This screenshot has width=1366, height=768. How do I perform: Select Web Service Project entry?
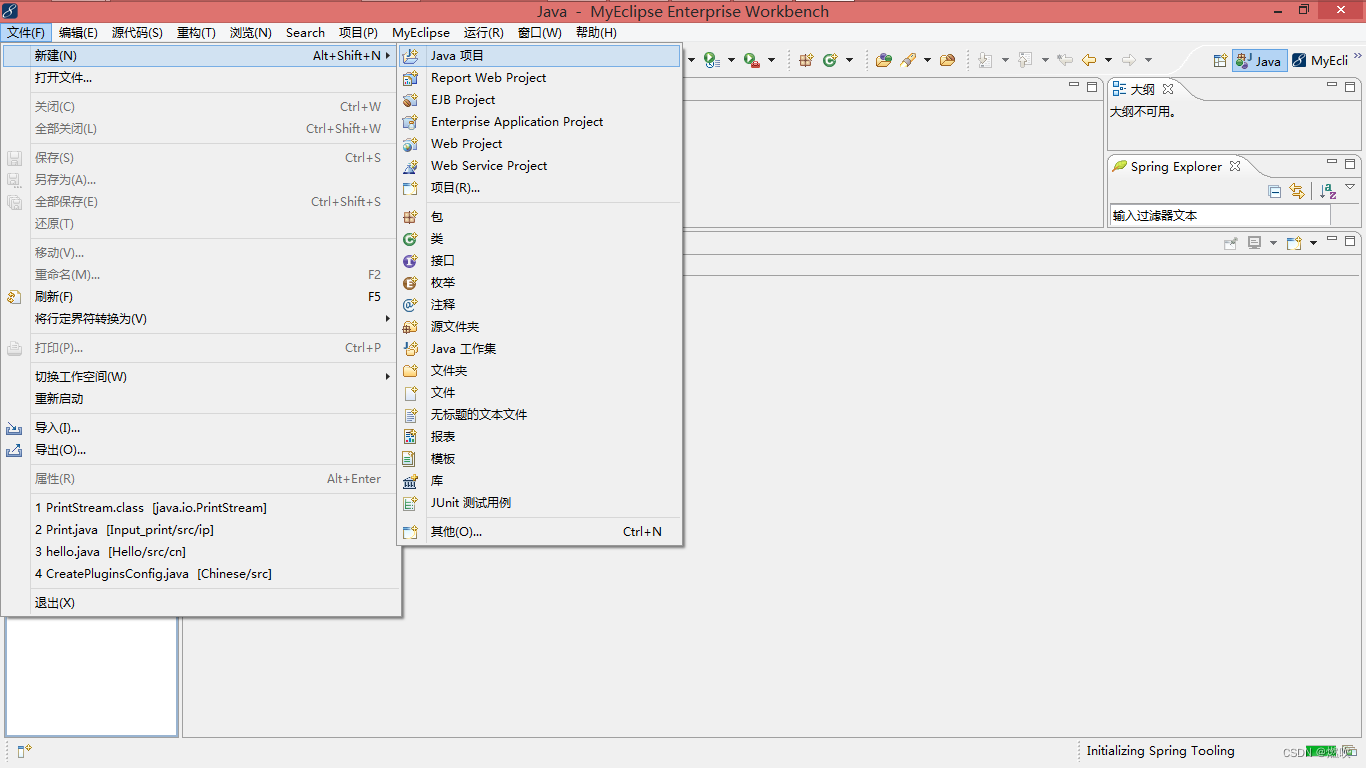pos(539,166)
